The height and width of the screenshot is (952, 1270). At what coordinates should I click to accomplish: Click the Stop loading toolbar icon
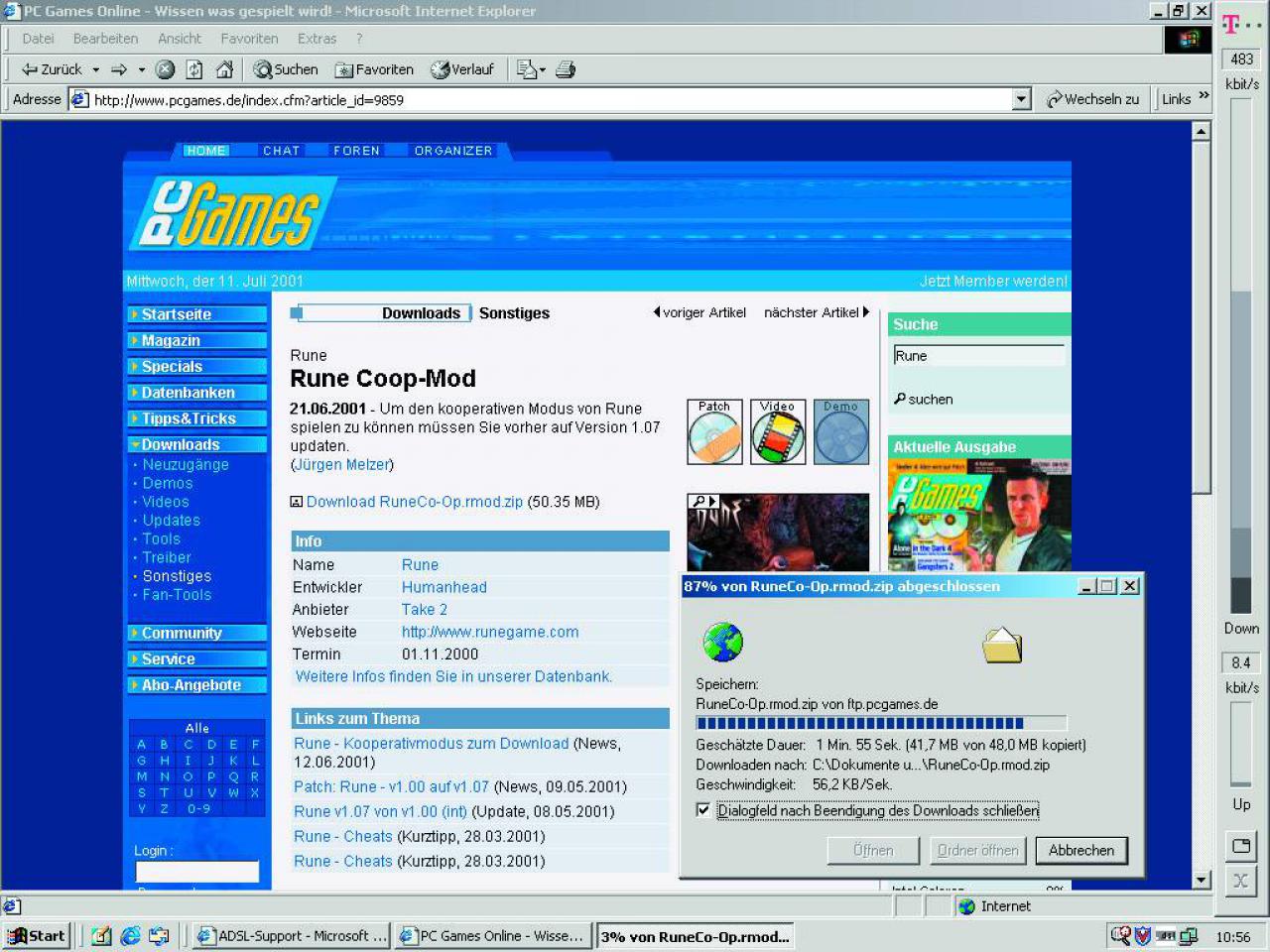tap(166, 69)
